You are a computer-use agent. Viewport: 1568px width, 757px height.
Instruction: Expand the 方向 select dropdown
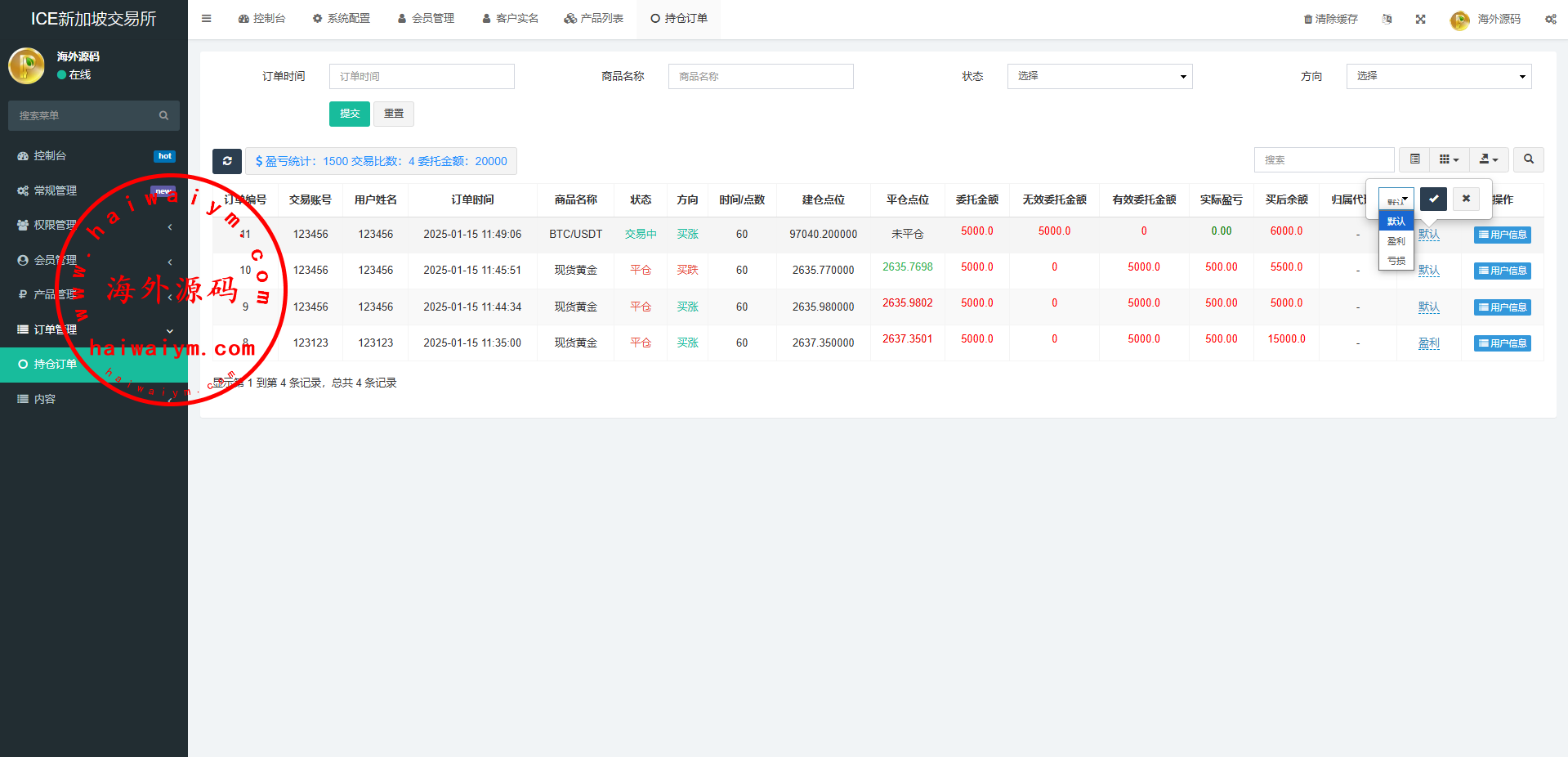point(1438,76)
